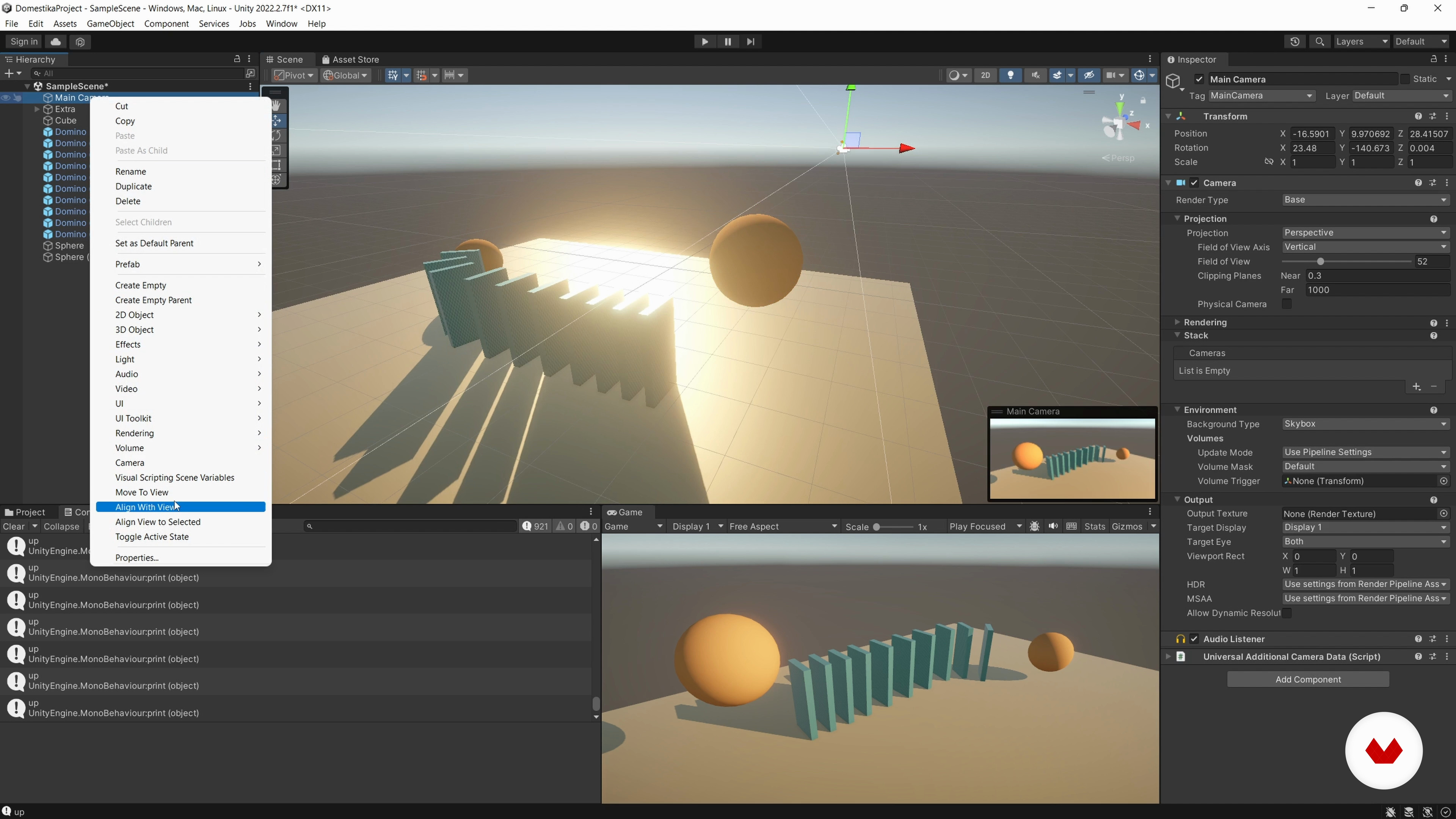Switch to the Asset Store tab
1456x819 pixels.
pos(350,60)
